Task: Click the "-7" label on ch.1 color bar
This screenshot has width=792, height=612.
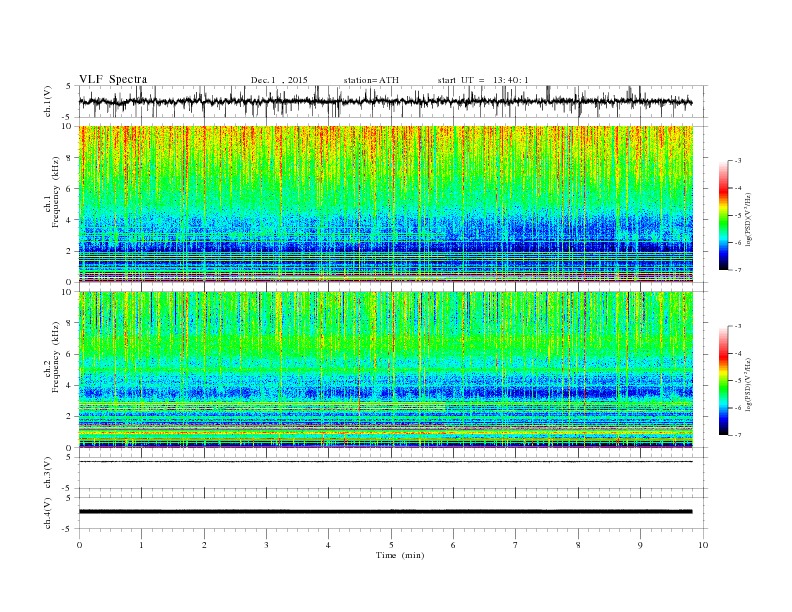Action: point(737,270)
